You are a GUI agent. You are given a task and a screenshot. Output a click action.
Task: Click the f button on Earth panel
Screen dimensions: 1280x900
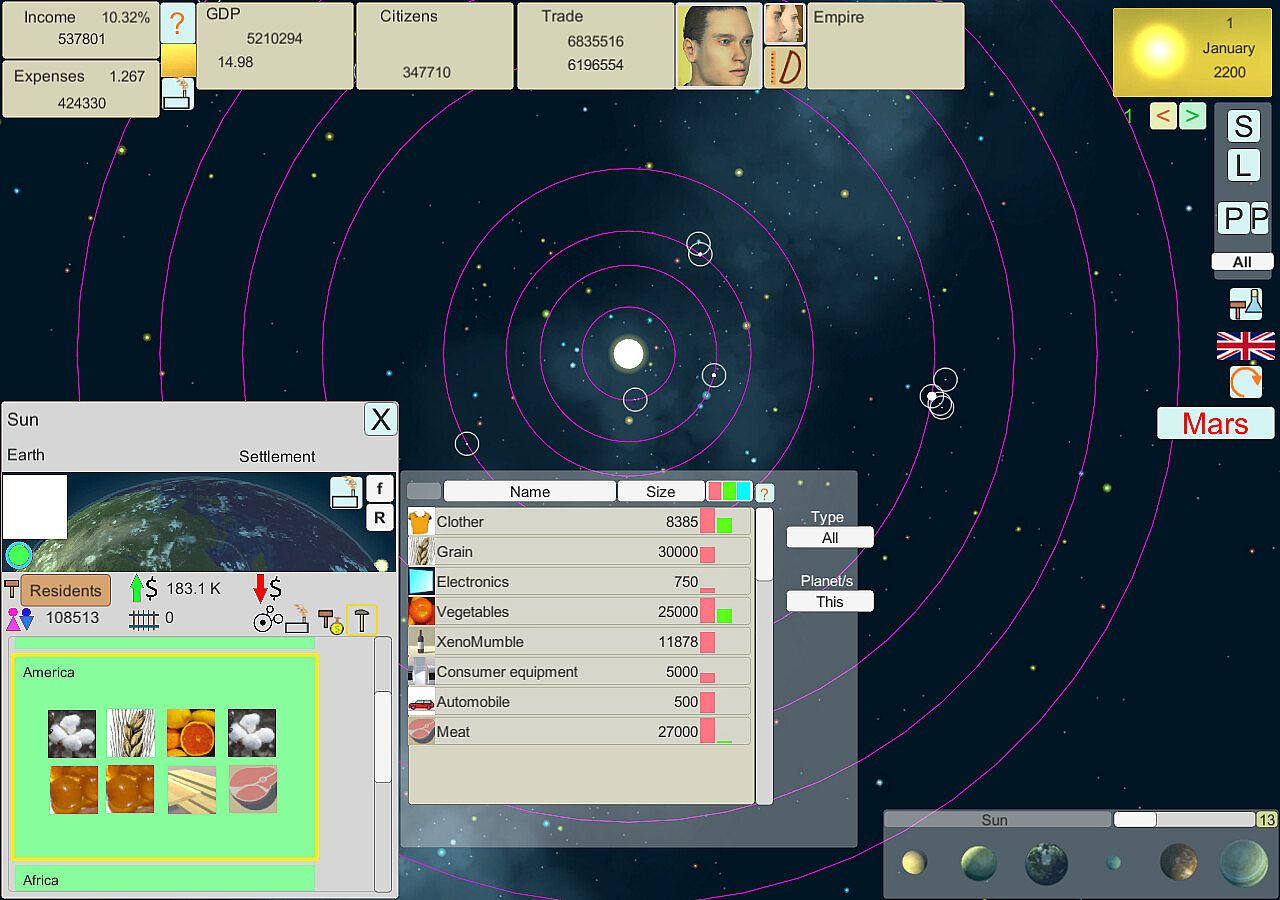(379, 488)
